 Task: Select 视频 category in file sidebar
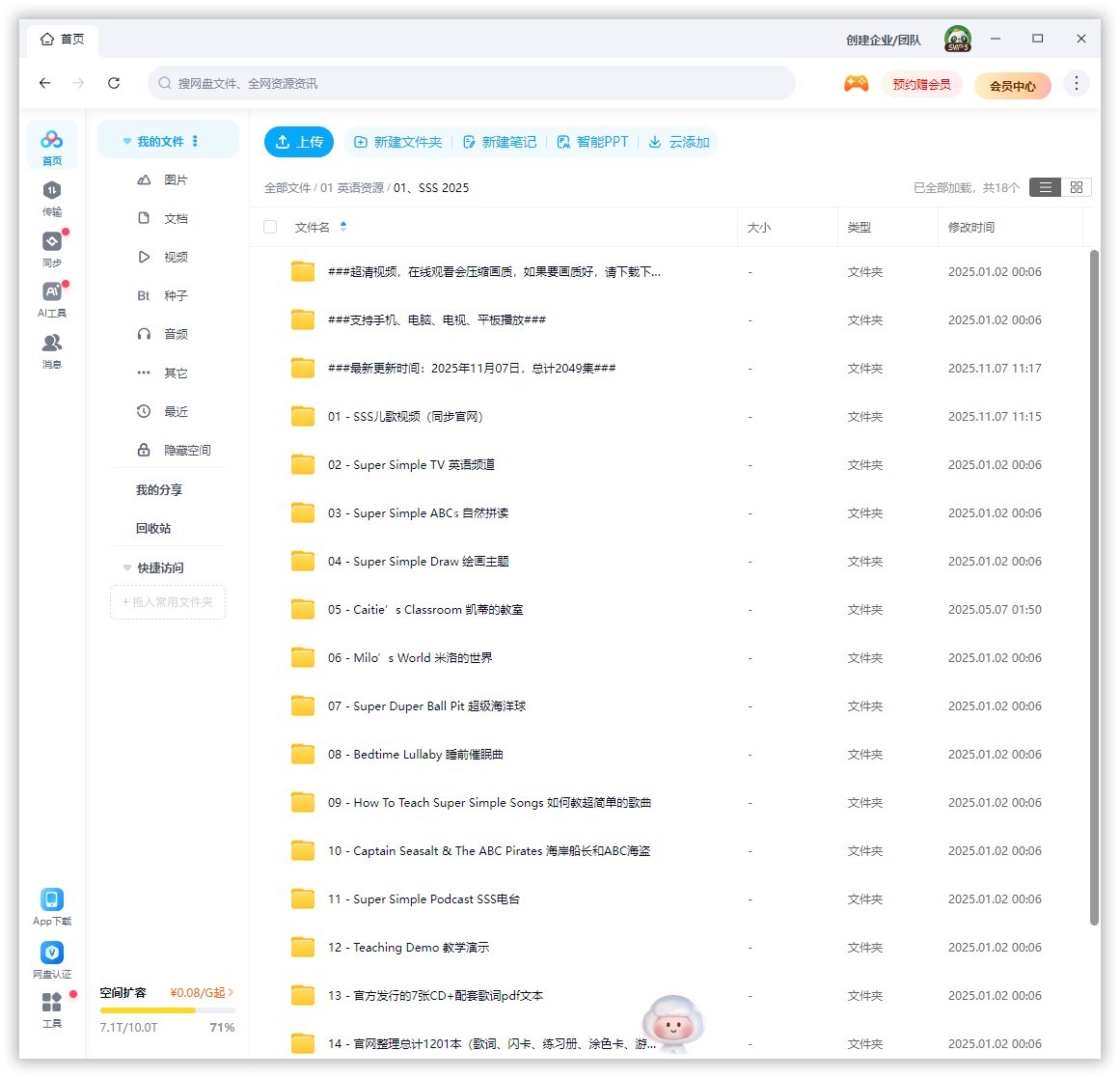(176, 258)
